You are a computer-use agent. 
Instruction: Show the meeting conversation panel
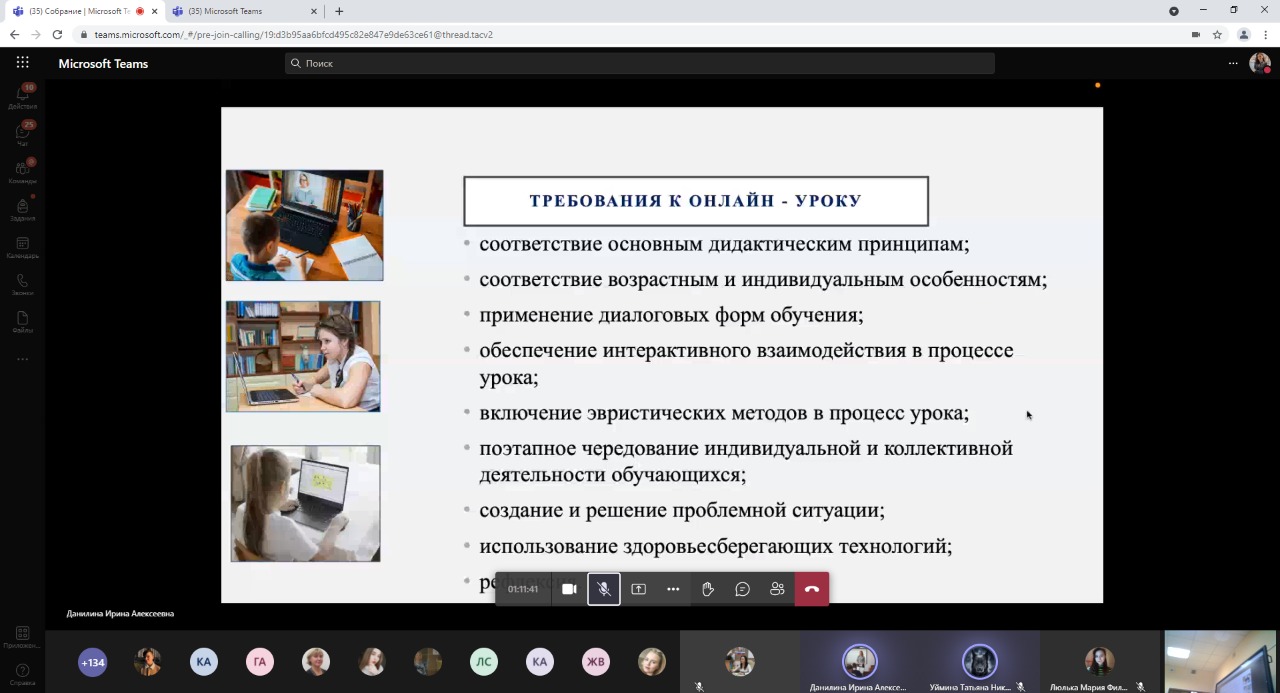click(742, 589)
